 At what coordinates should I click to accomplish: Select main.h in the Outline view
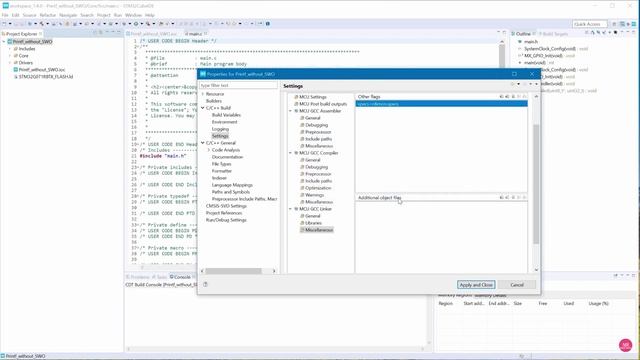[x=531, y=42]
